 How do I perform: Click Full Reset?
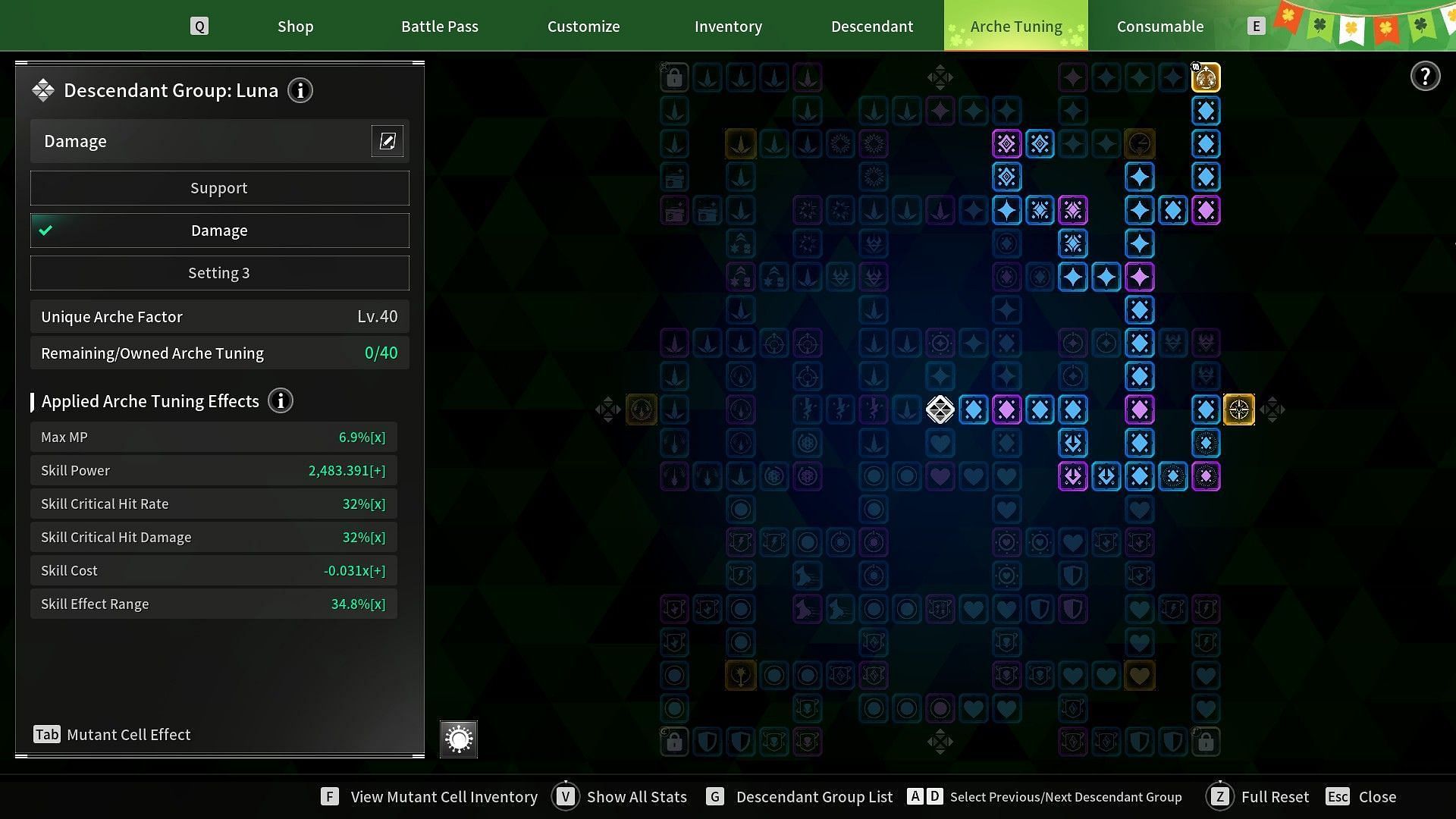(1257, 797)
